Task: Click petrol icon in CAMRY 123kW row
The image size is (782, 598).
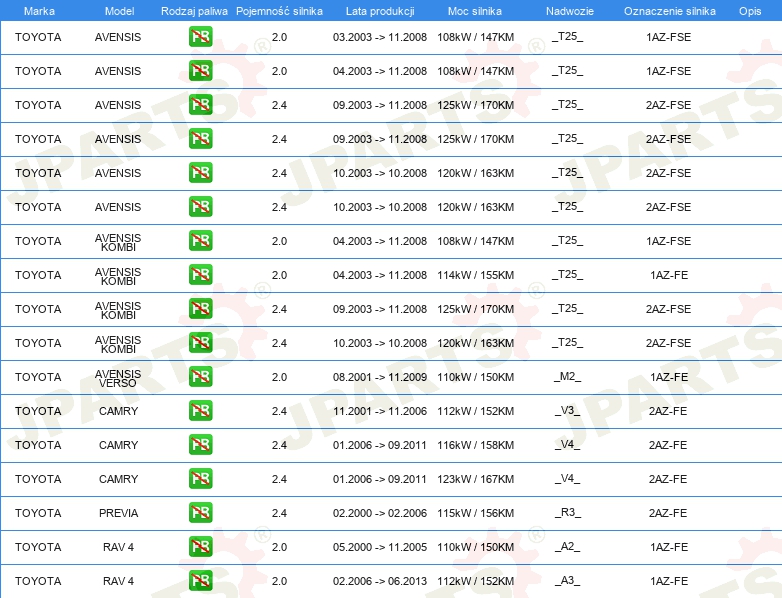Action: (200, 478)
